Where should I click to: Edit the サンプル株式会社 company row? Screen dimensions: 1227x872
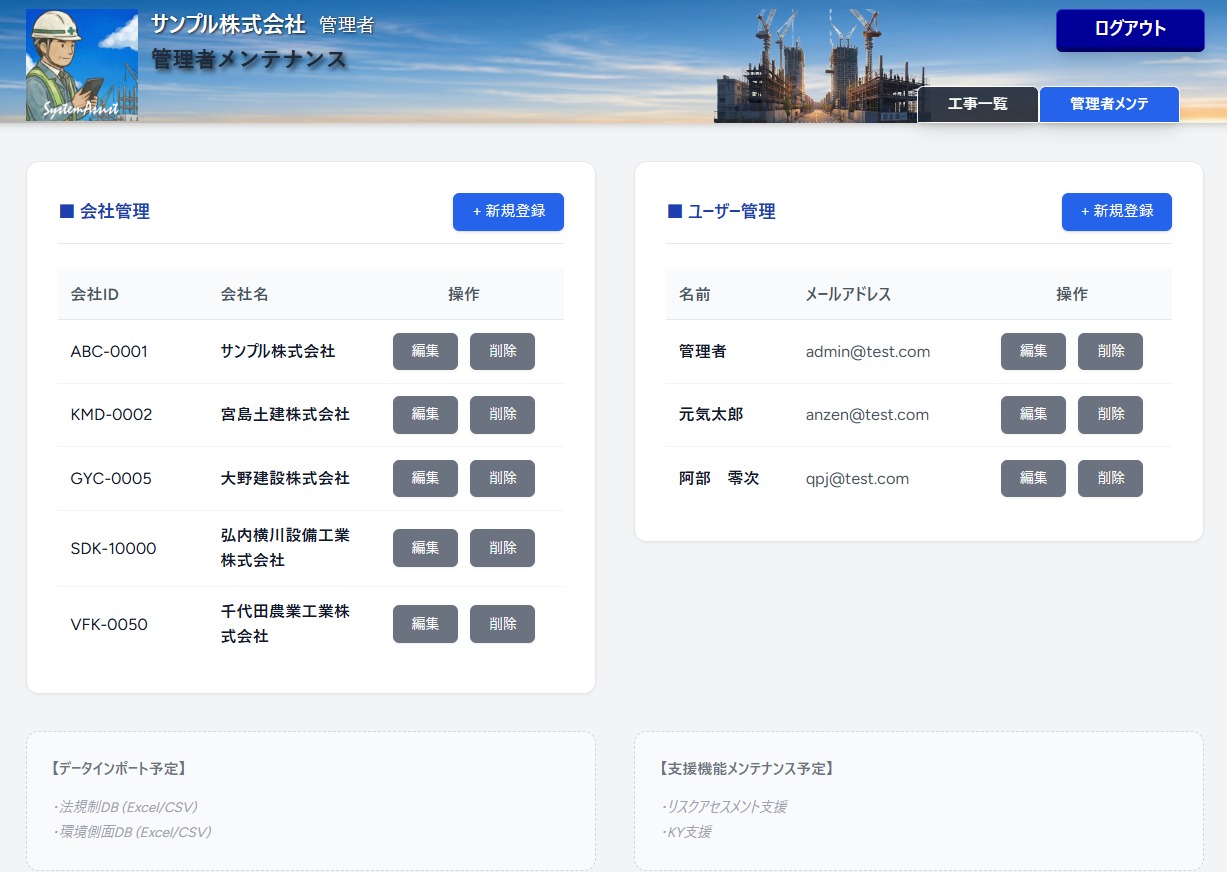pos(425,352)
